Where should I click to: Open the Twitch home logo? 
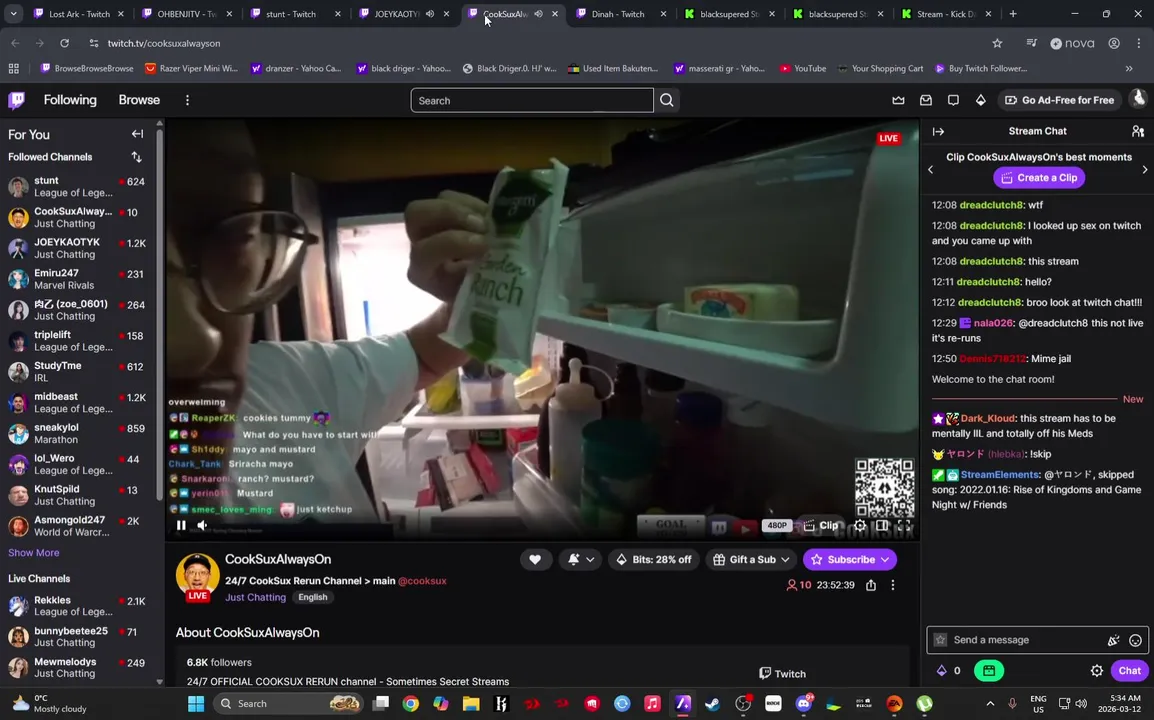pyautogui.click(x=16, y=100)
